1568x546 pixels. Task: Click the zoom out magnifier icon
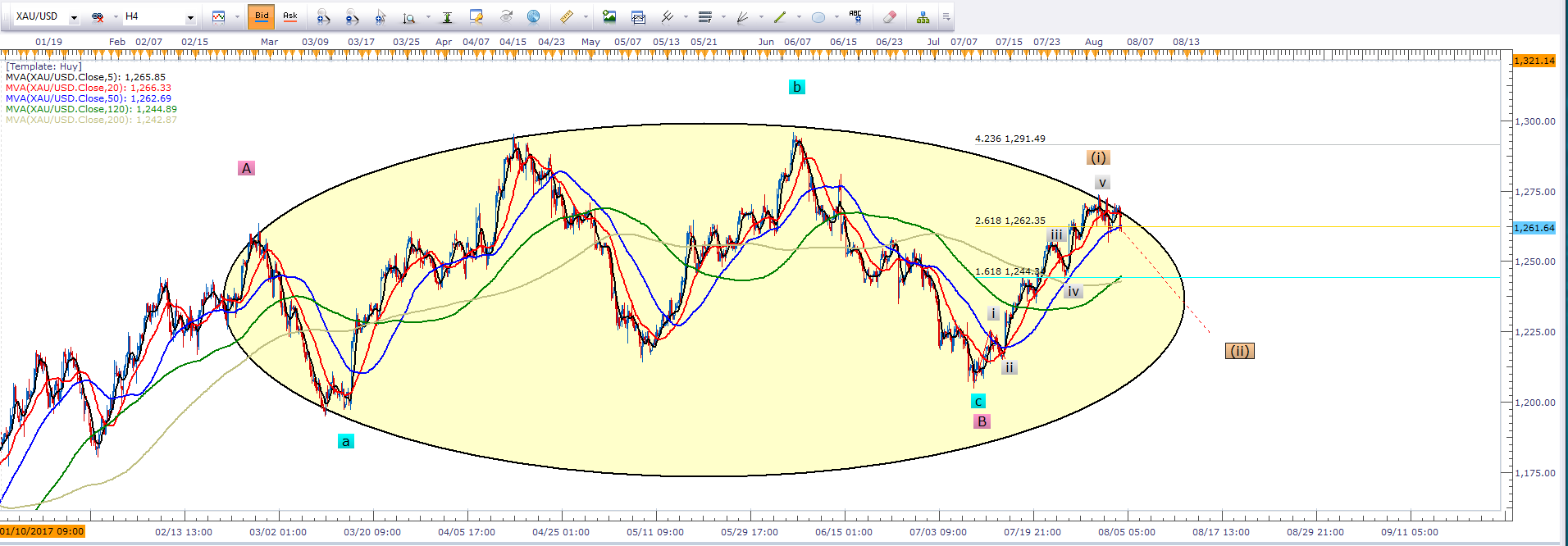pos(351,16)
